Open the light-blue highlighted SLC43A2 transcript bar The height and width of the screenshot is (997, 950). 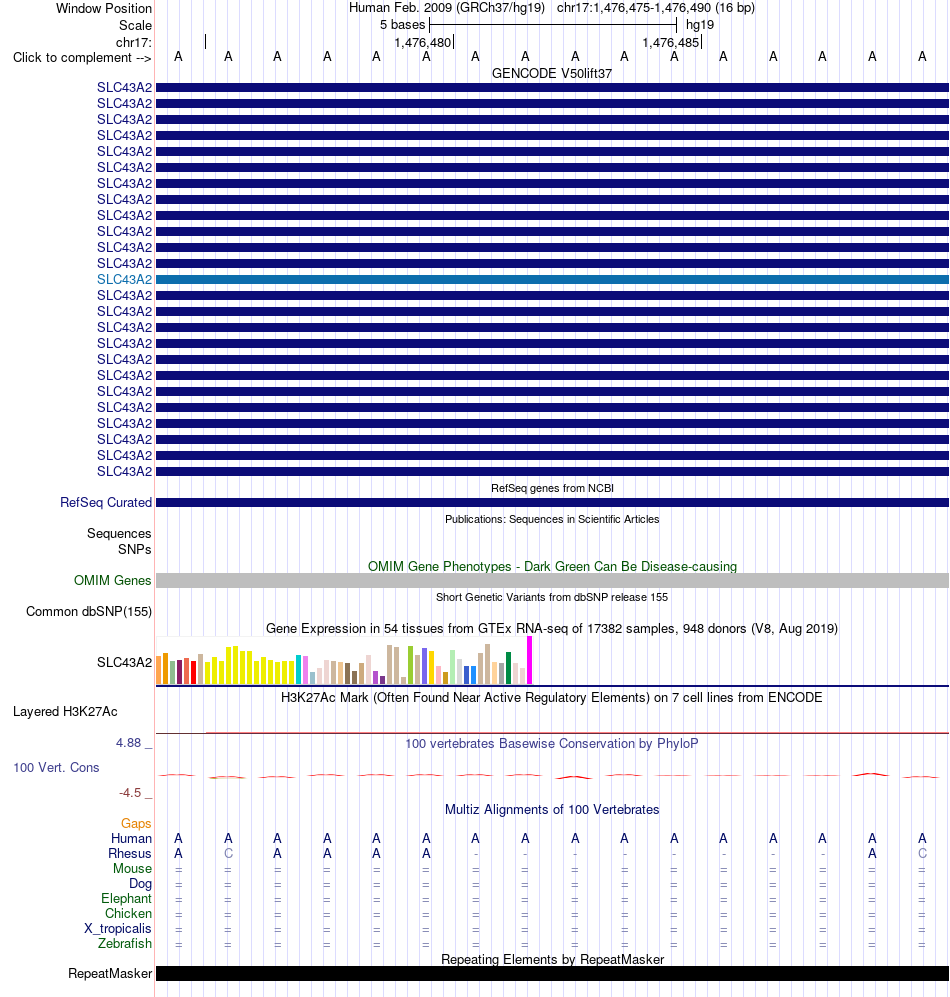click(x=552, y=280)
